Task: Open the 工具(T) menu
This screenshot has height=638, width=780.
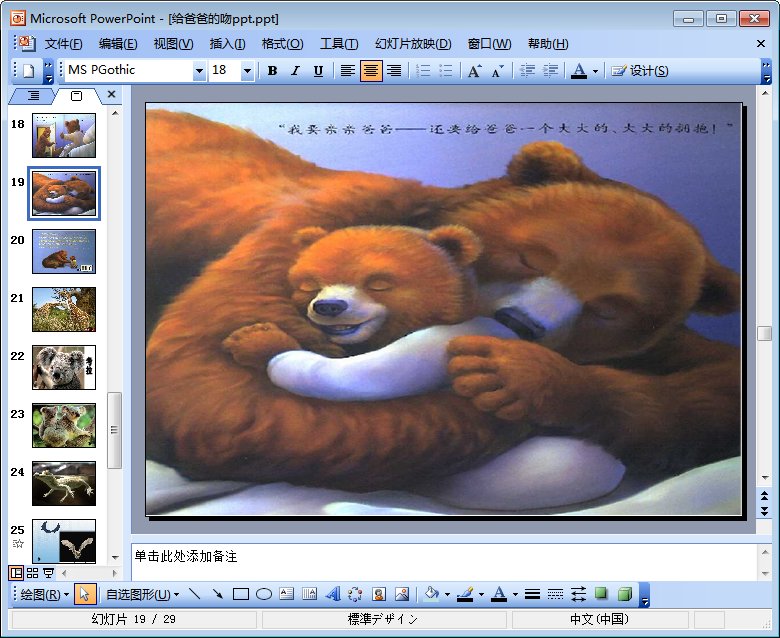Action: tap(339, 44)
